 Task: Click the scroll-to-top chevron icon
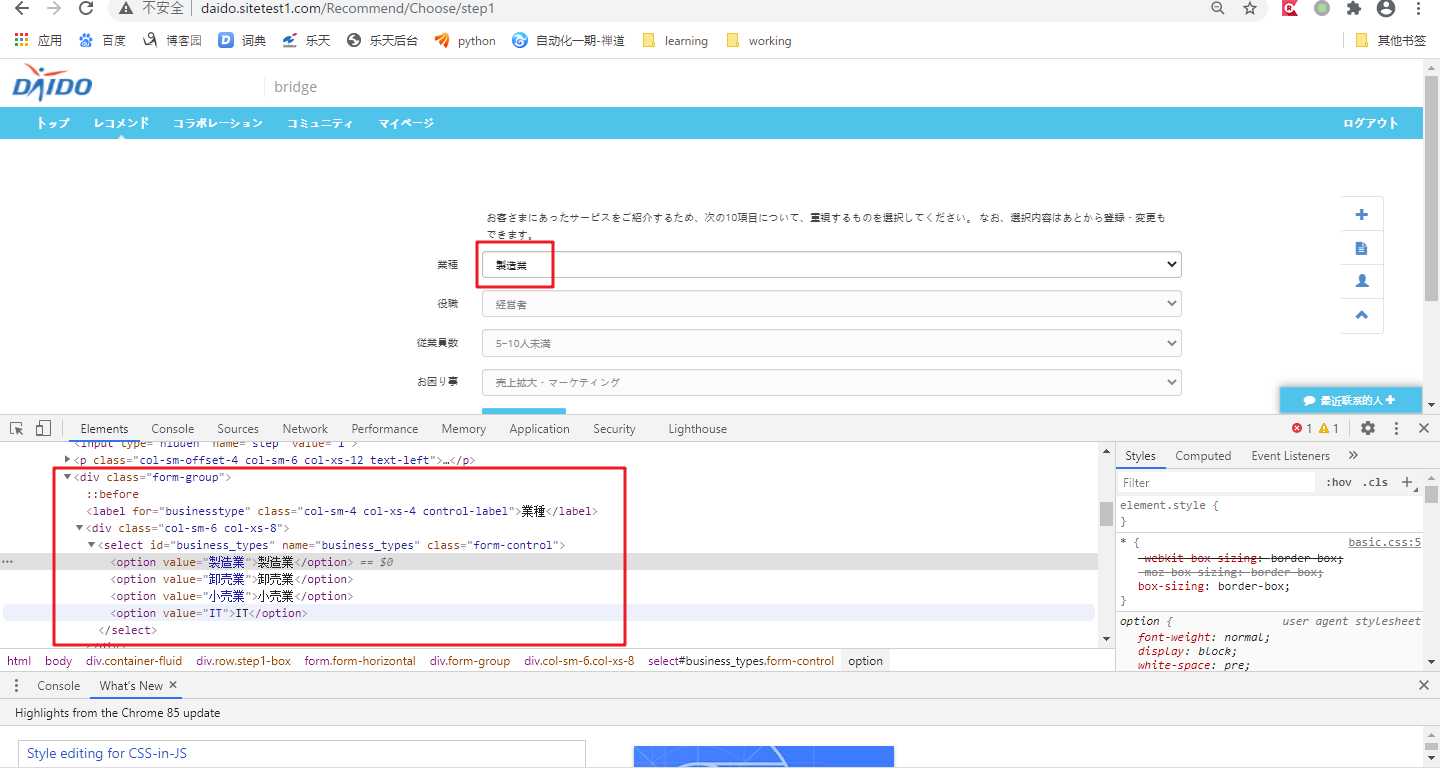1361,314
